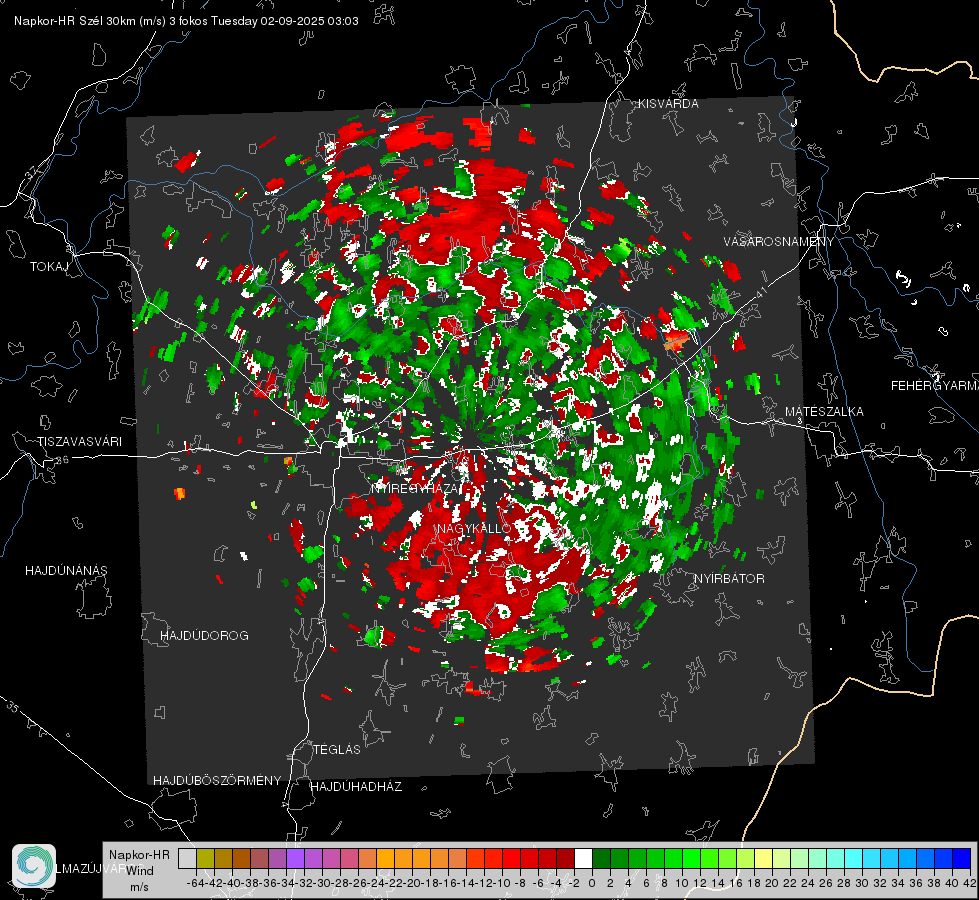
Task: Click the MÁTÉSZALKA city label
Action: [824, 412]
